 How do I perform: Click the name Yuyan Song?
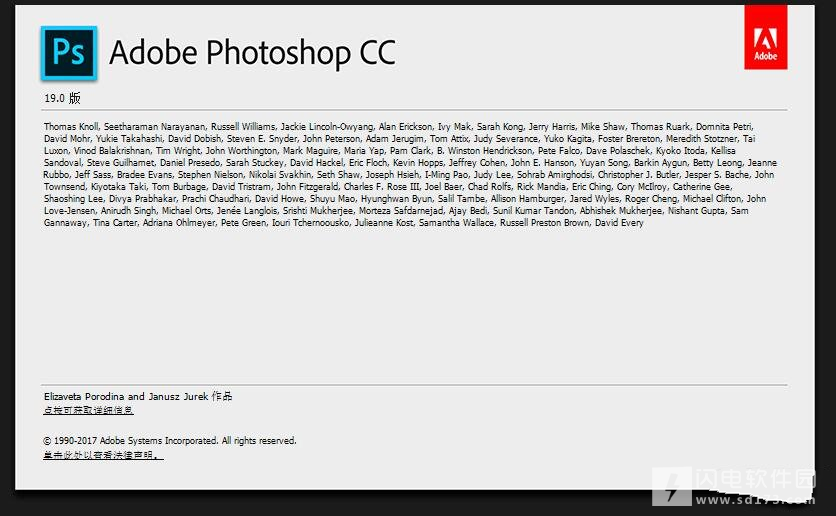pyautogui.click(x=604, y=163)
